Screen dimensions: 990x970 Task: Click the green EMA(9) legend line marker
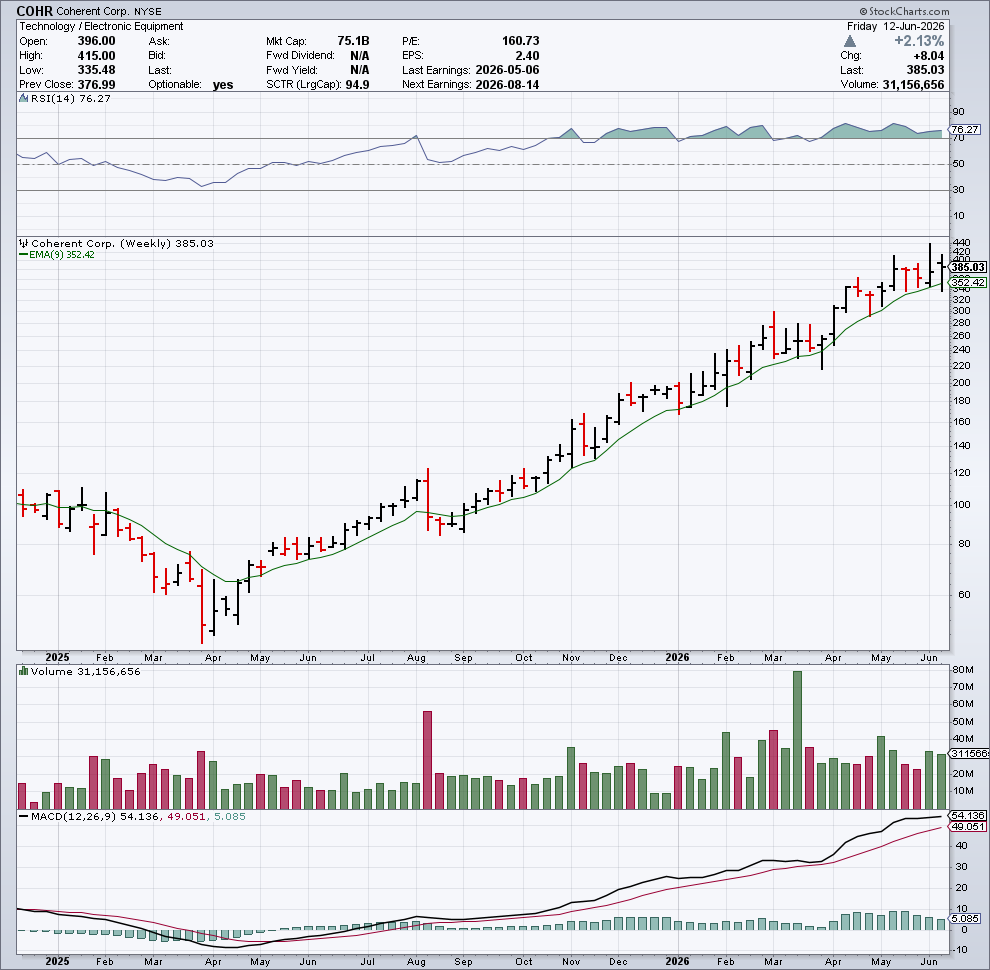click(x=23, y=254)
